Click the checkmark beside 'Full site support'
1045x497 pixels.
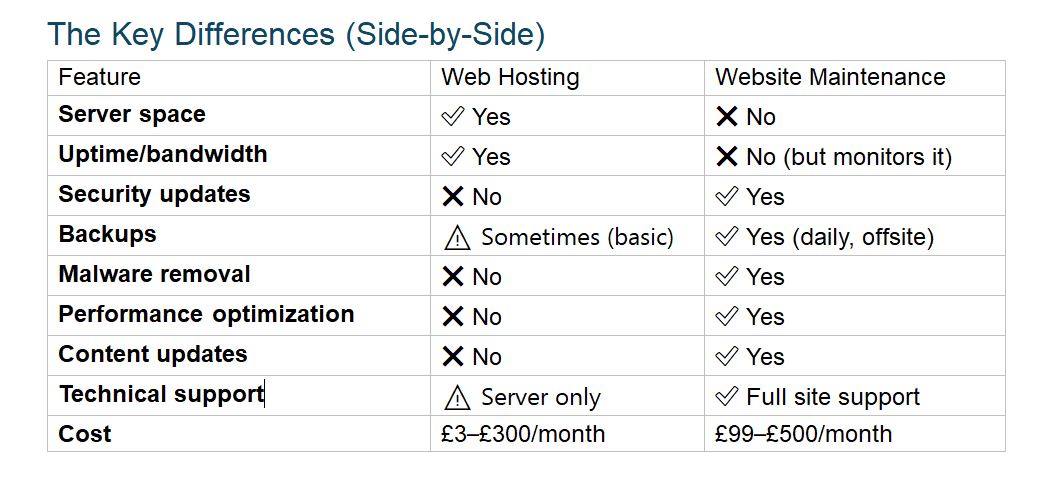[727, 397]
